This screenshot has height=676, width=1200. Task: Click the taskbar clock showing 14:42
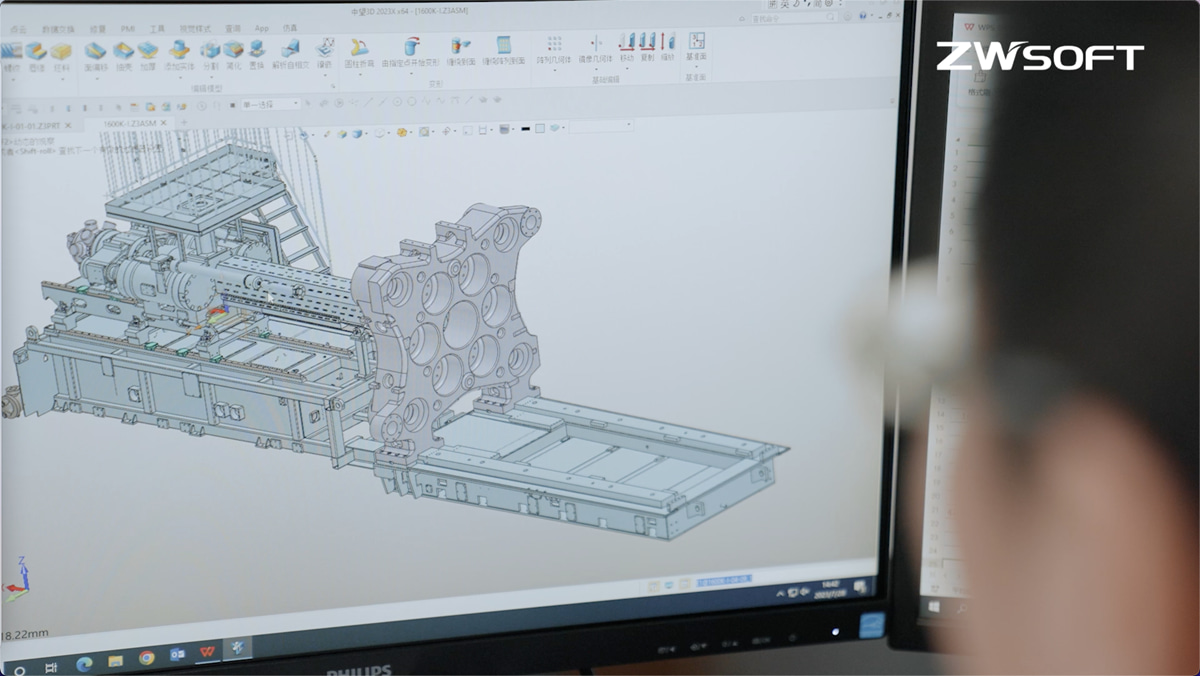[829, 588]
